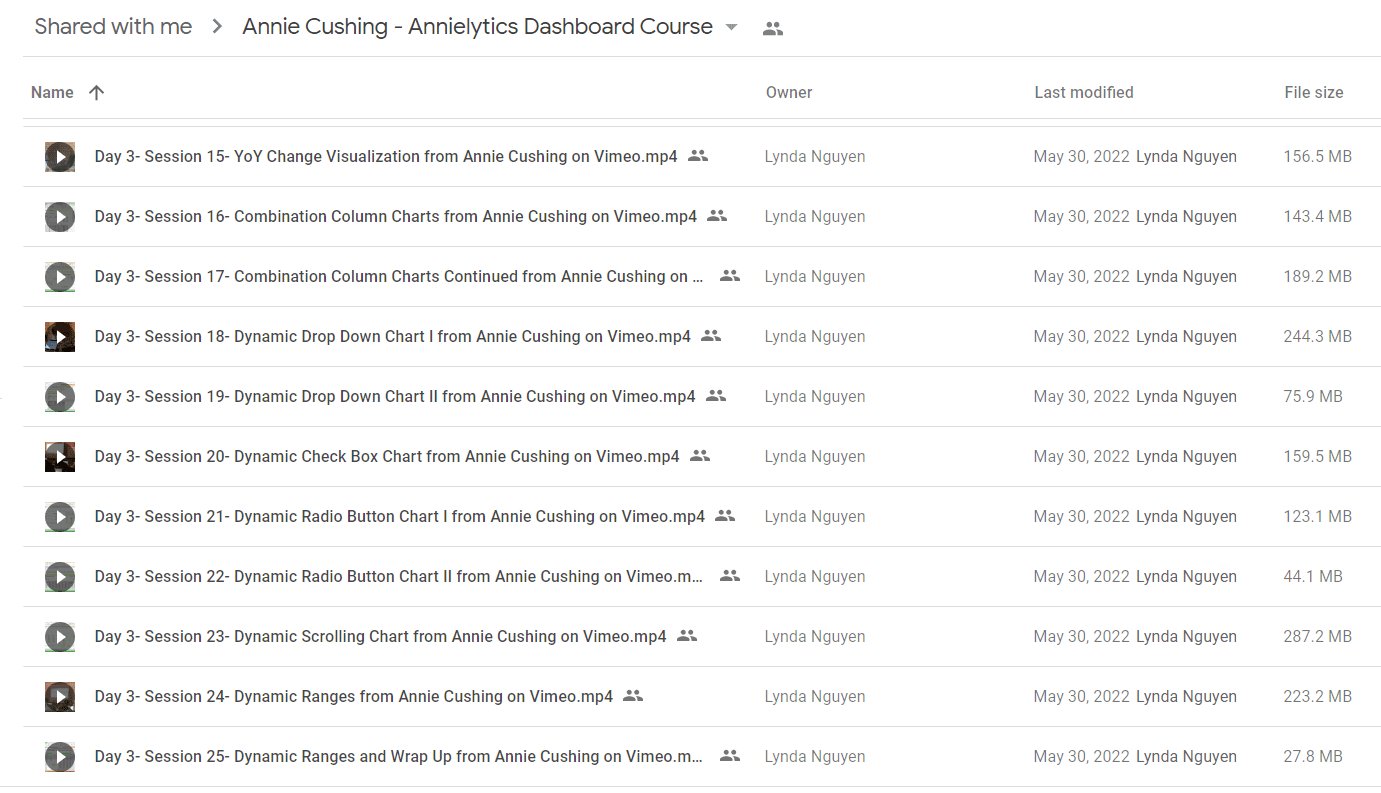Click the Owner column header
Image resolution: width=1381 pixels, height=793 pixels.
[x=789, y=92]
